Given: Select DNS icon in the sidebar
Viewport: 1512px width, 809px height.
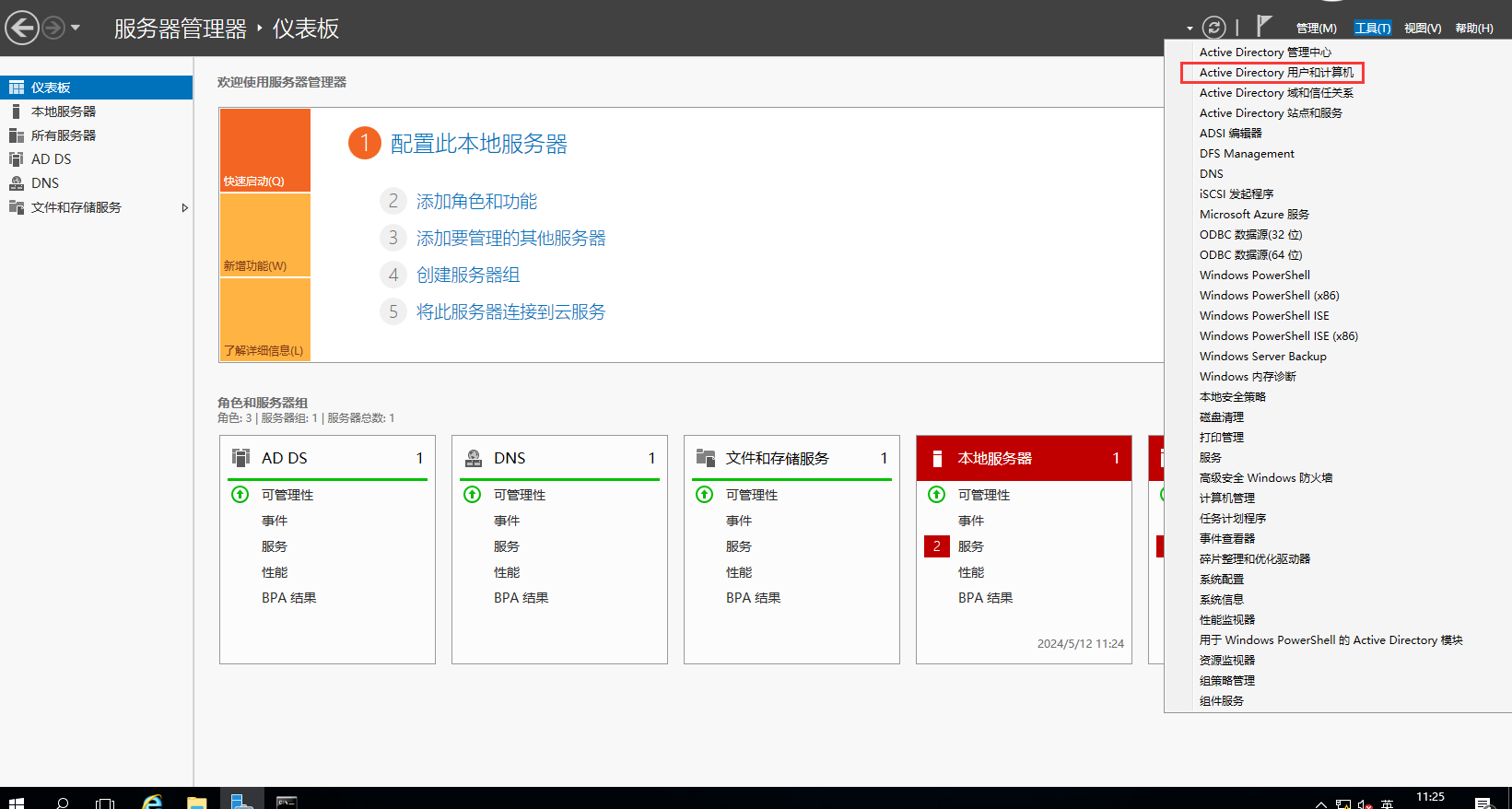Looking at the screenshot, I should click(x=17, y=183).
